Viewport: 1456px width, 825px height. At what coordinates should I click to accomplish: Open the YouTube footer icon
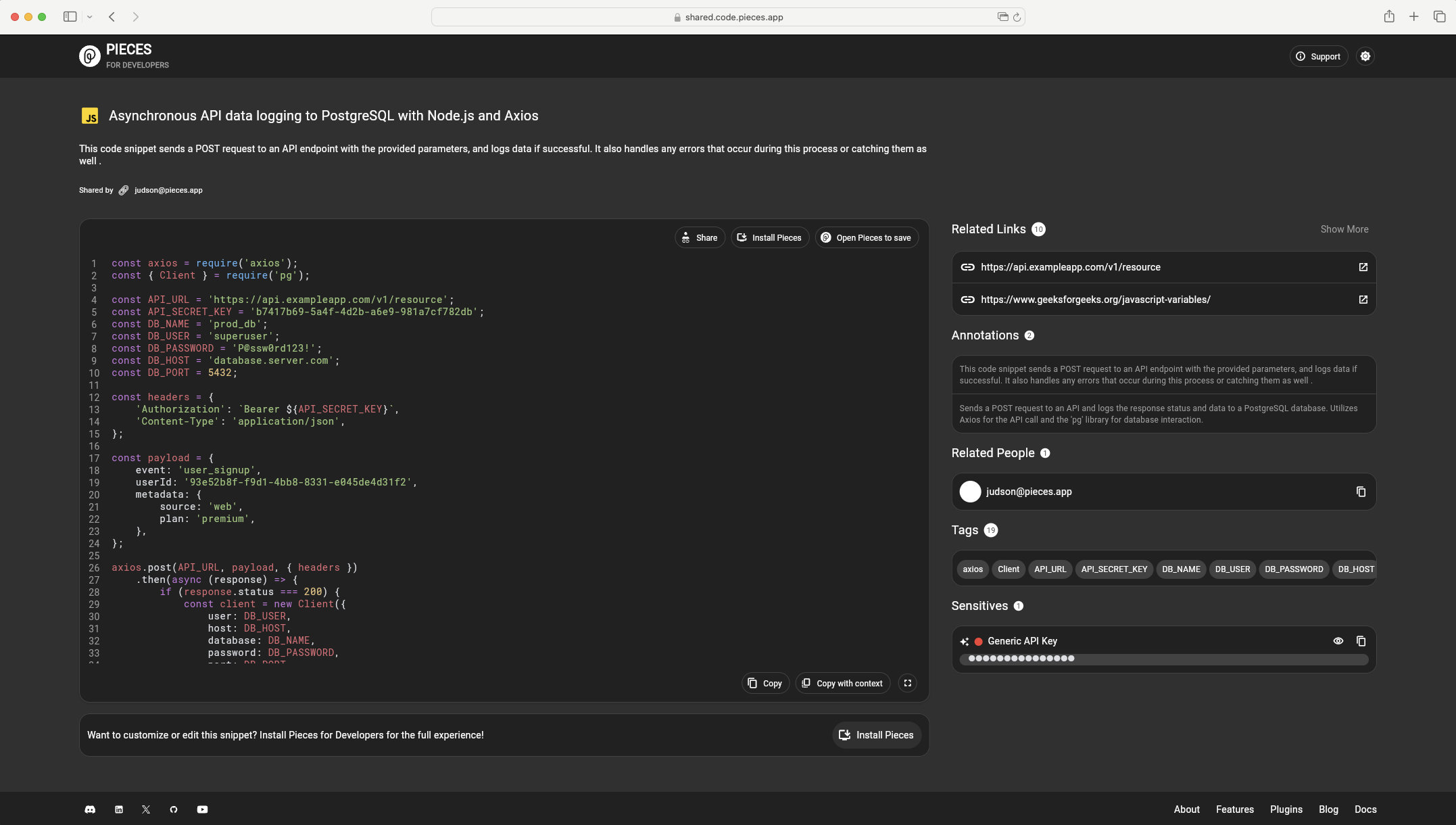[202, 809]
